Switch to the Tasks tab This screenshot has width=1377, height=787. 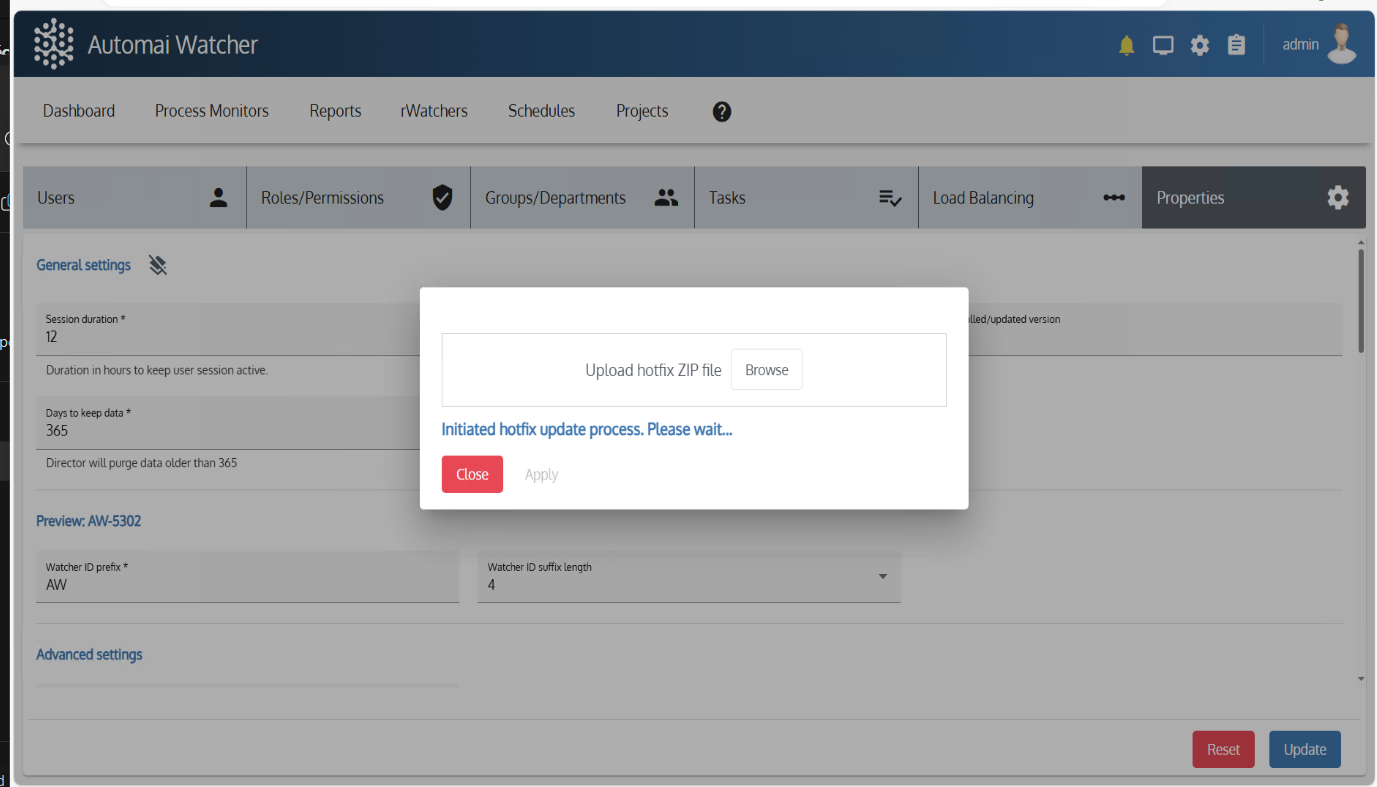806,198
